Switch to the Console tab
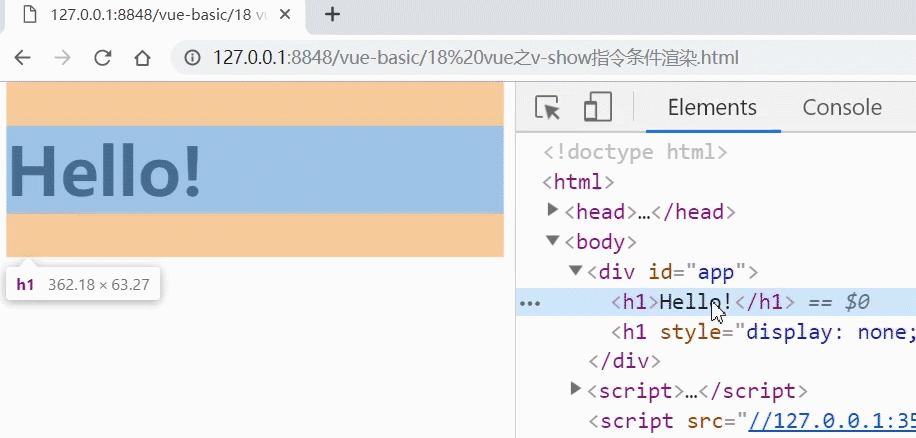Screen dimensions: 916x438 tap(842, 107)
